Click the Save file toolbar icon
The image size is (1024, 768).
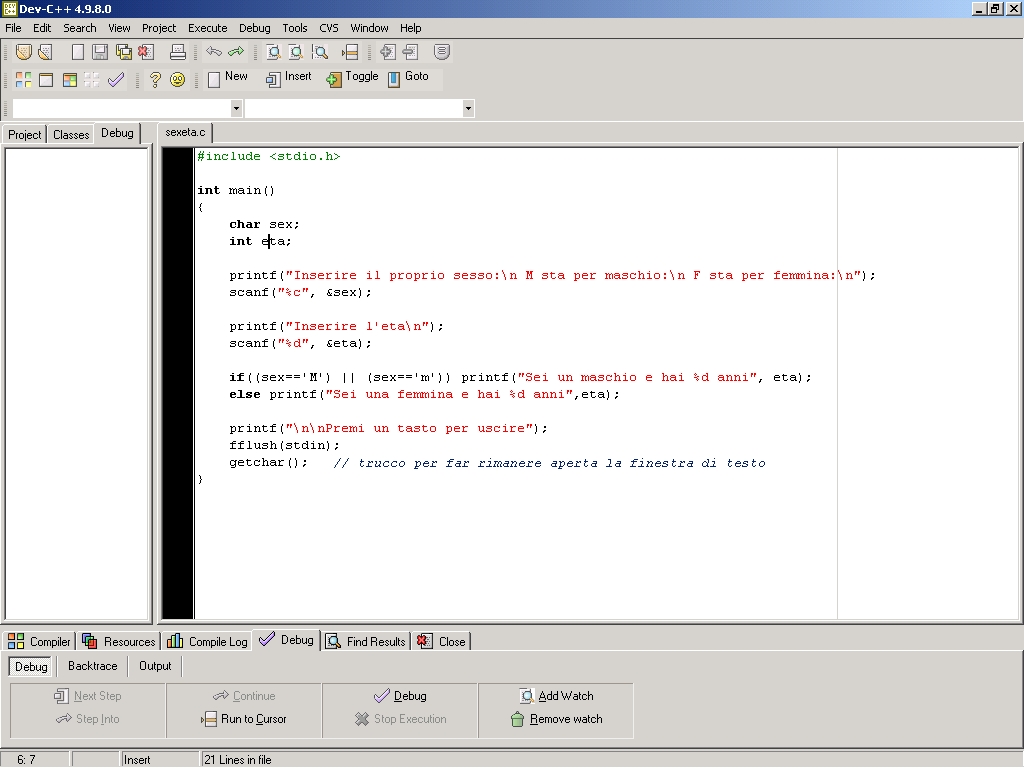coord(100,52)
